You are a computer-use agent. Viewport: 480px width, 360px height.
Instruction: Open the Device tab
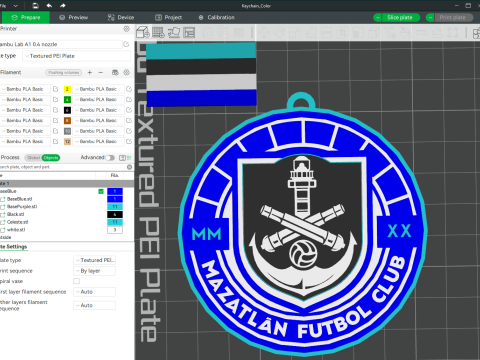pos(121,17)
